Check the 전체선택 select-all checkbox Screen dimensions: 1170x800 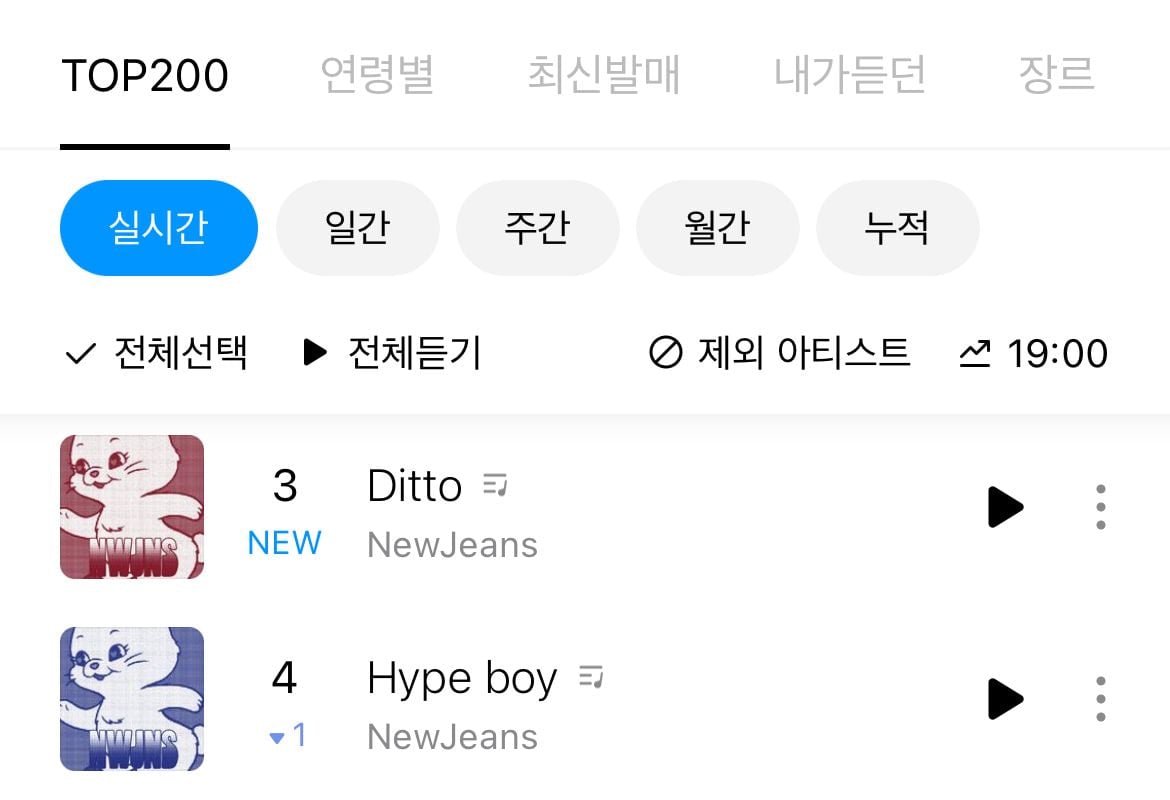(79, 353)
